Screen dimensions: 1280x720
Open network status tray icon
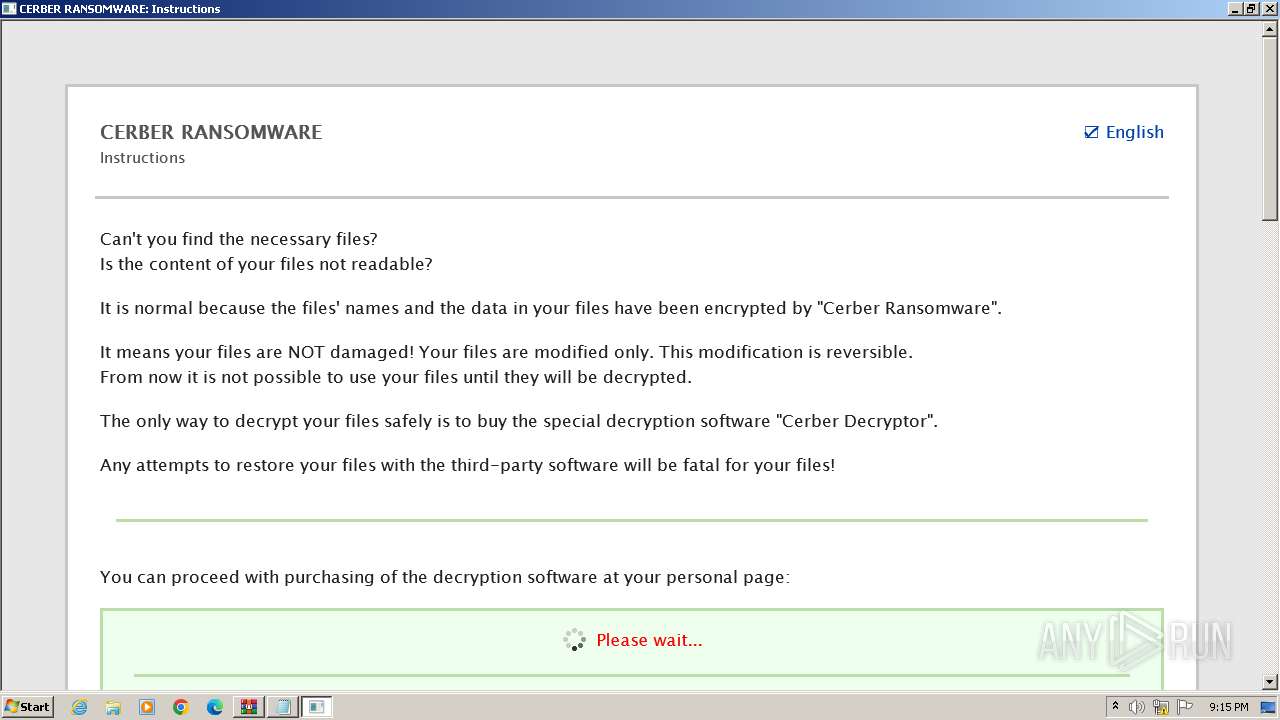1161,707
